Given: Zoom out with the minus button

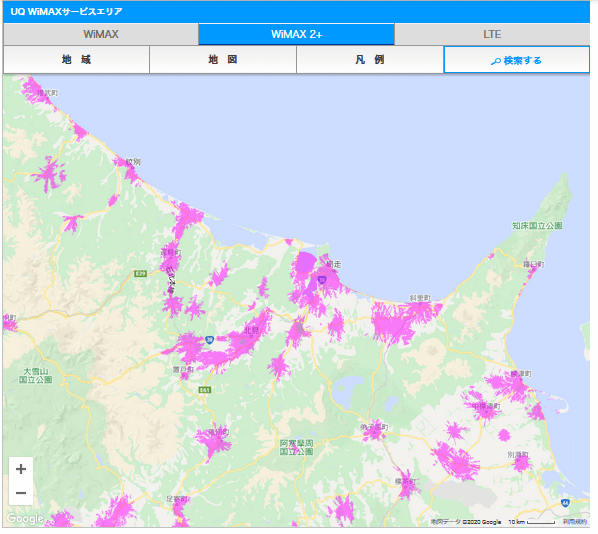Looking at the screenshot, I should pyautogui.click(x=21, y=493).
